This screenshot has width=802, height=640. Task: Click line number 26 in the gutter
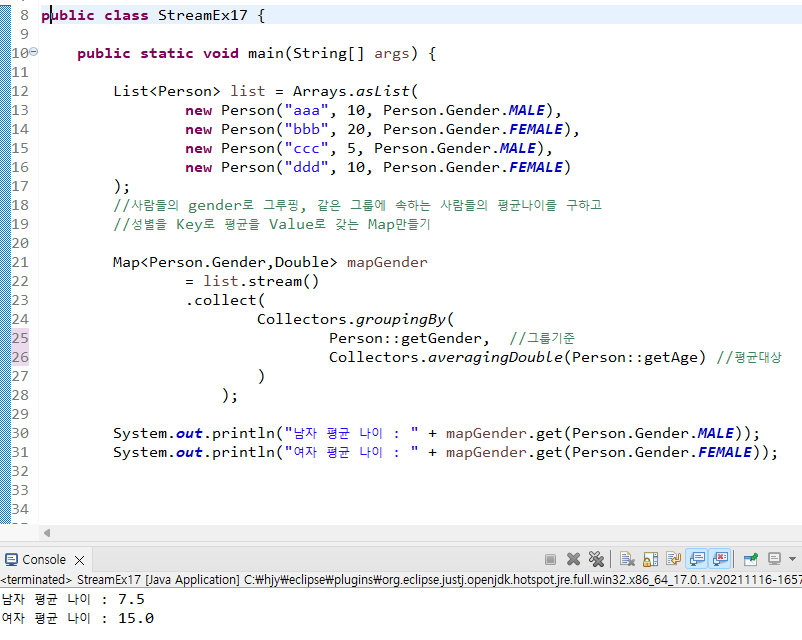pos(20,357)
